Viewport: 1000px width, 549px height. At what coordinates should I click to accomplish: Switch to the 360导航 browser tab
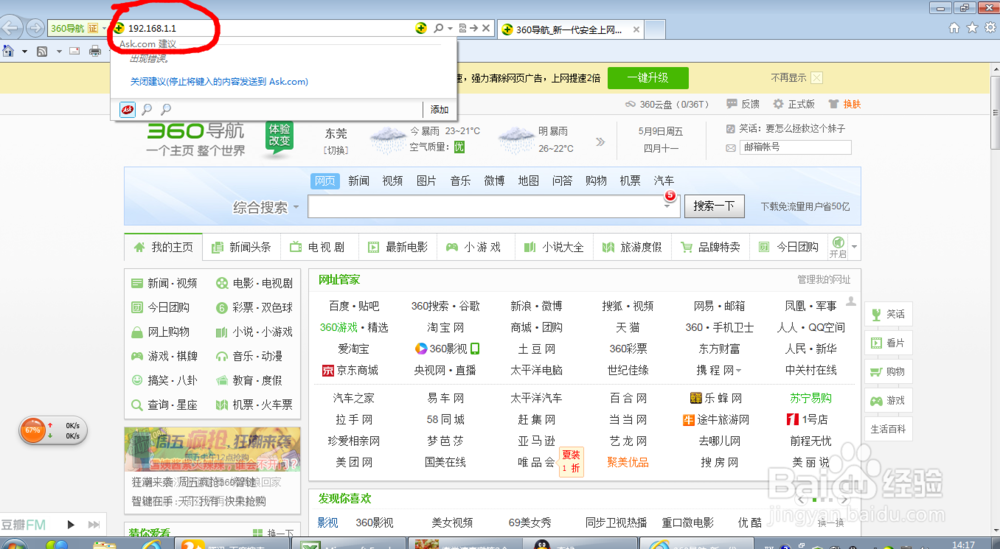[570, 29]
